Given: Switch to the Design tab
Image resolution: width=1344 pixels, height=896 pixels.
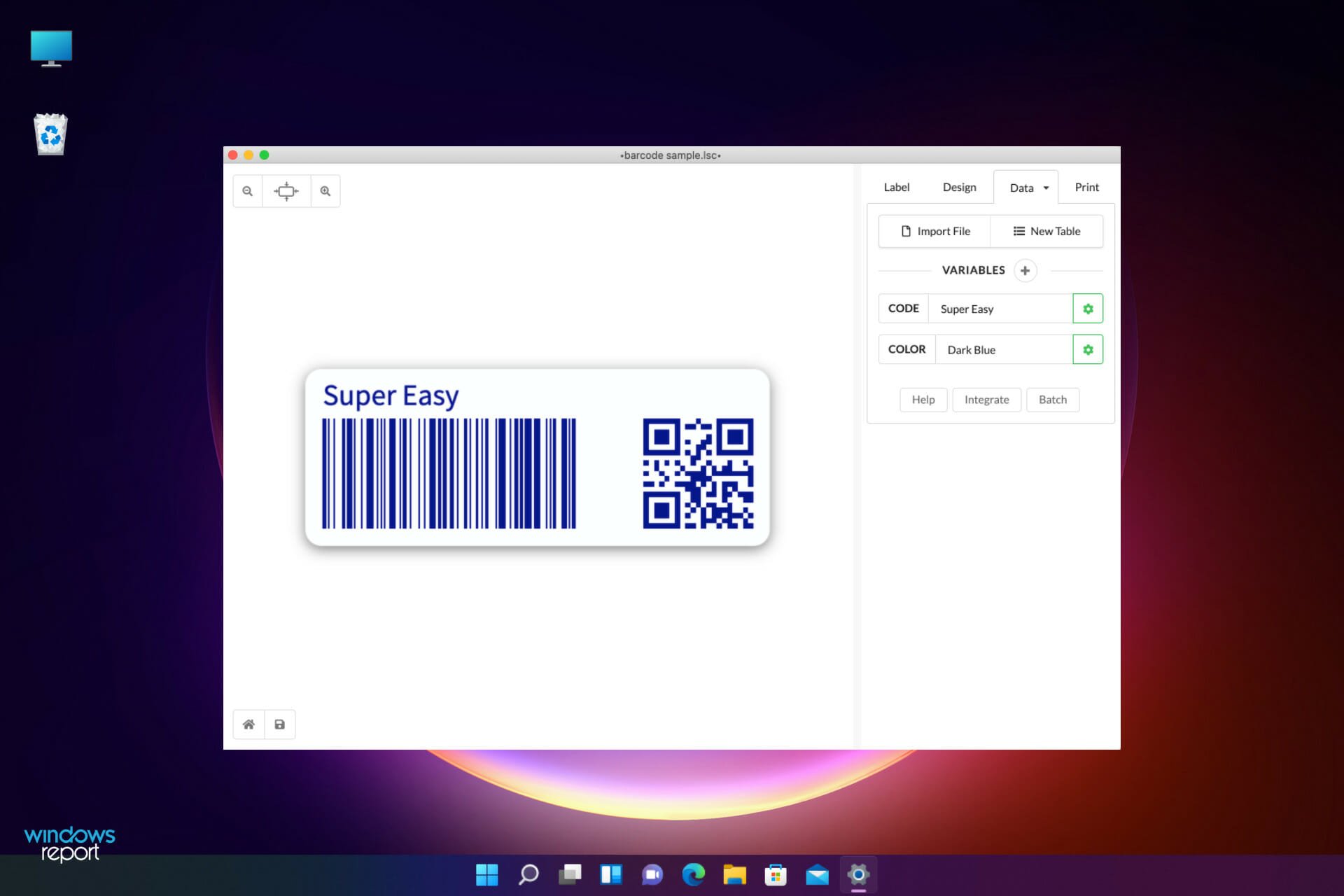Looking at the screenshot, I should click(x=959, y=187).
